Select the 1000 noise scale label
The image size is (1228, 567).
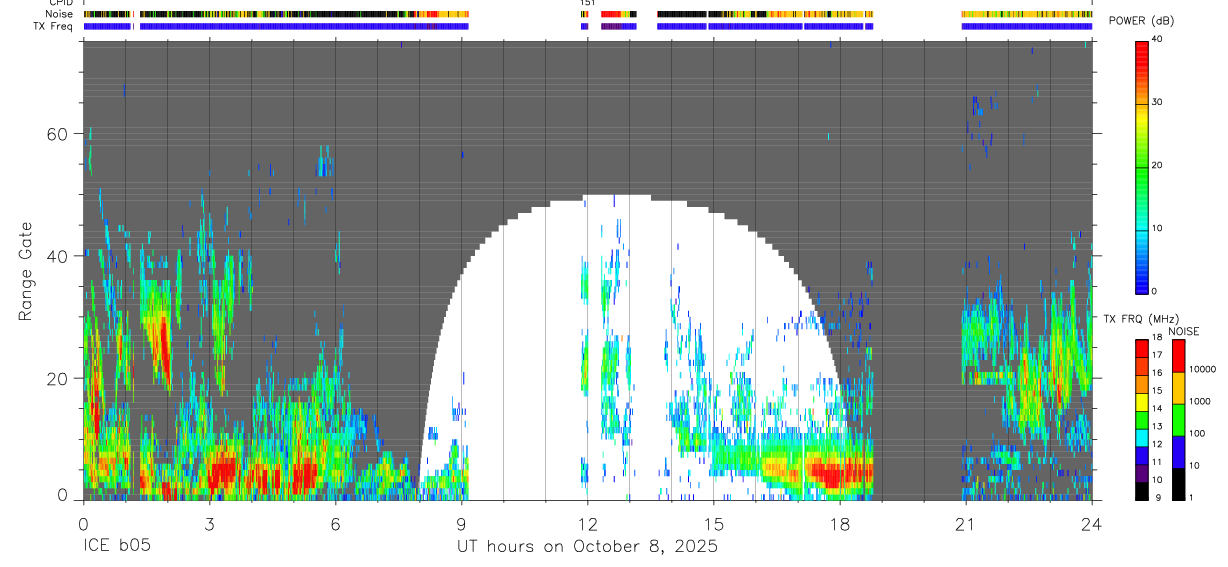[x=1200, y=402]
